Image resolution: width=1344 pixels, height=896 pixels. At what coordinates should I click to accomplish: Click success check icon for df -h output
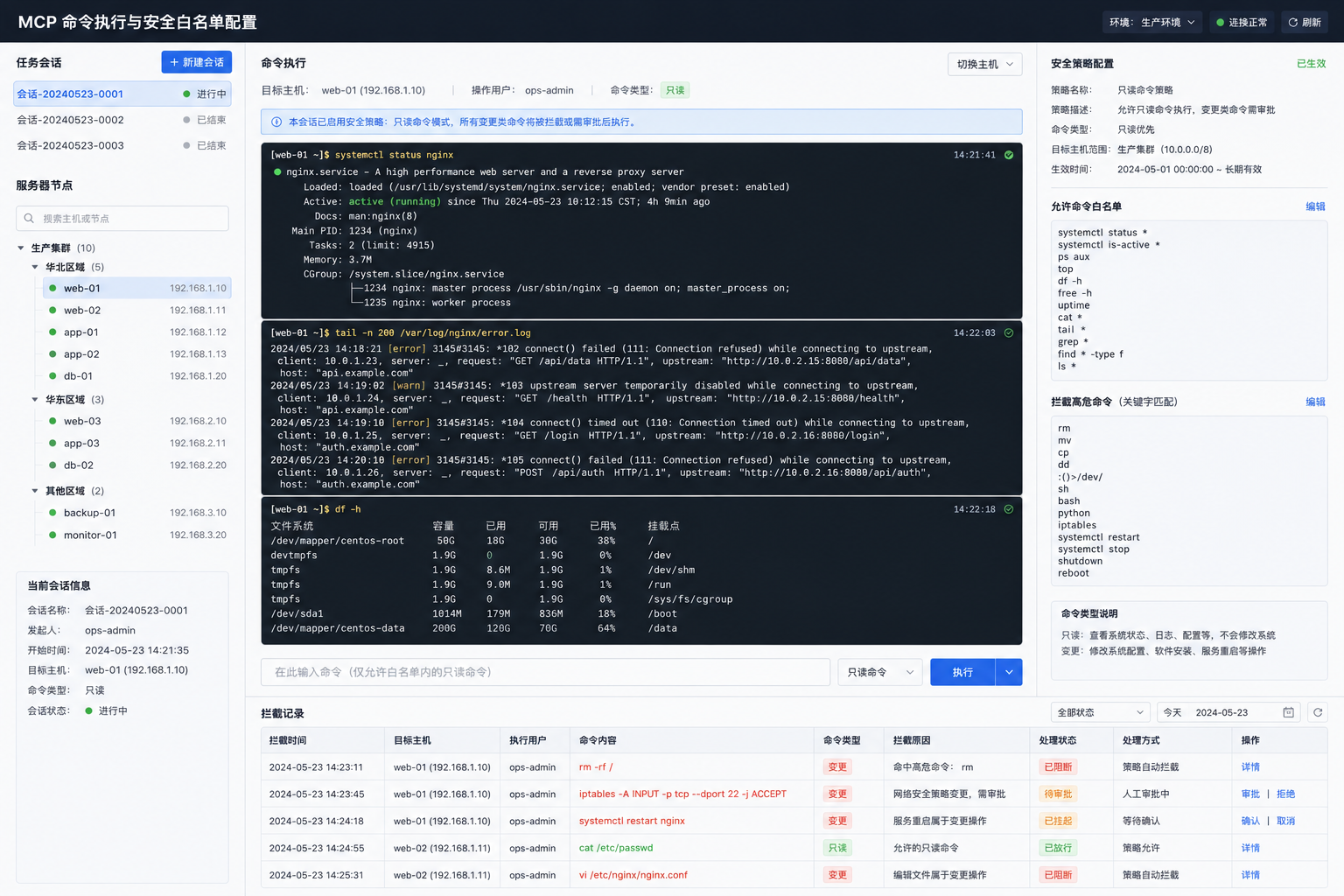click(1009, 509)
